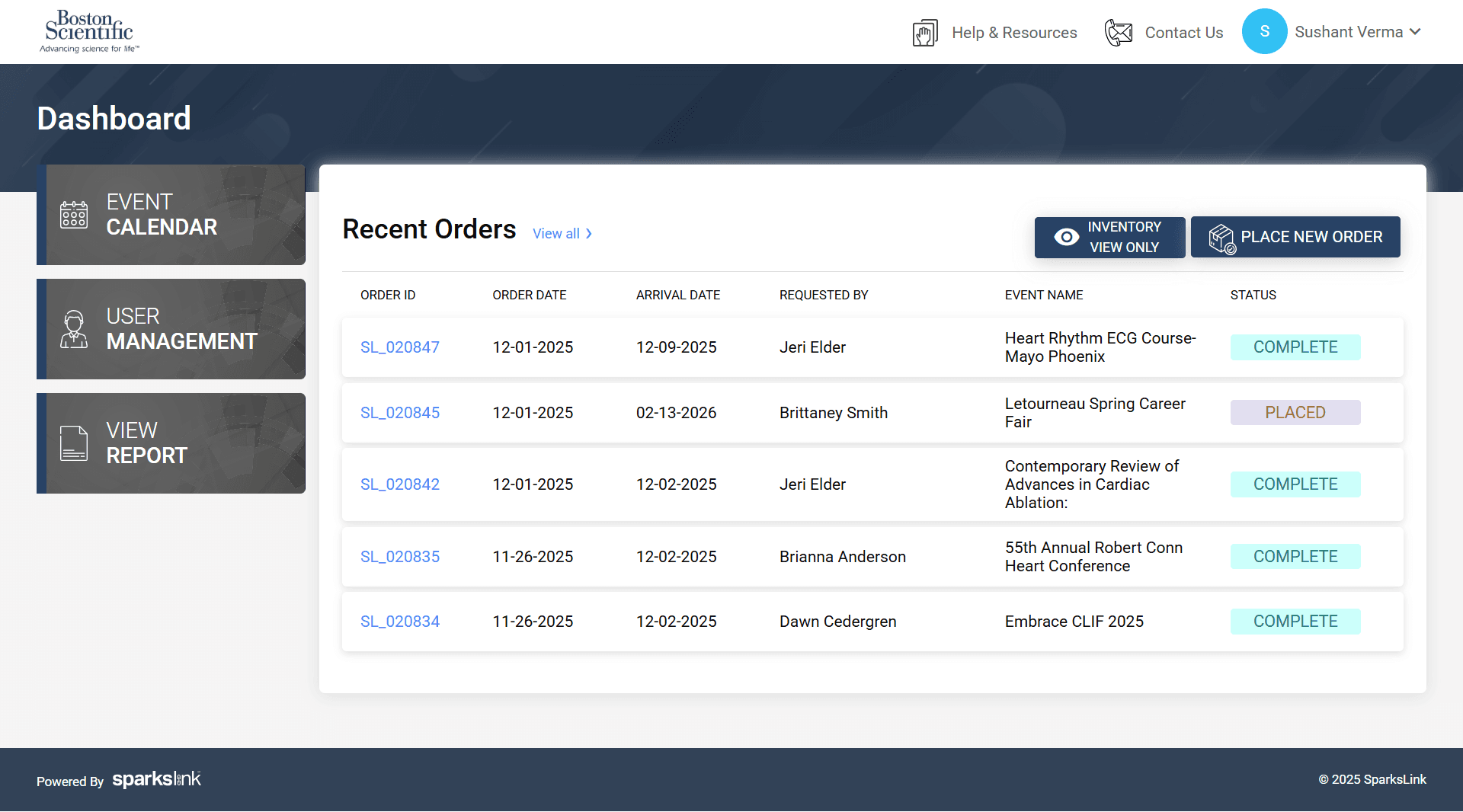This screenshot has height=812, width=1463.
Task: Click the Sushant Verma avatar circle
Action: tap(1264, 31)
